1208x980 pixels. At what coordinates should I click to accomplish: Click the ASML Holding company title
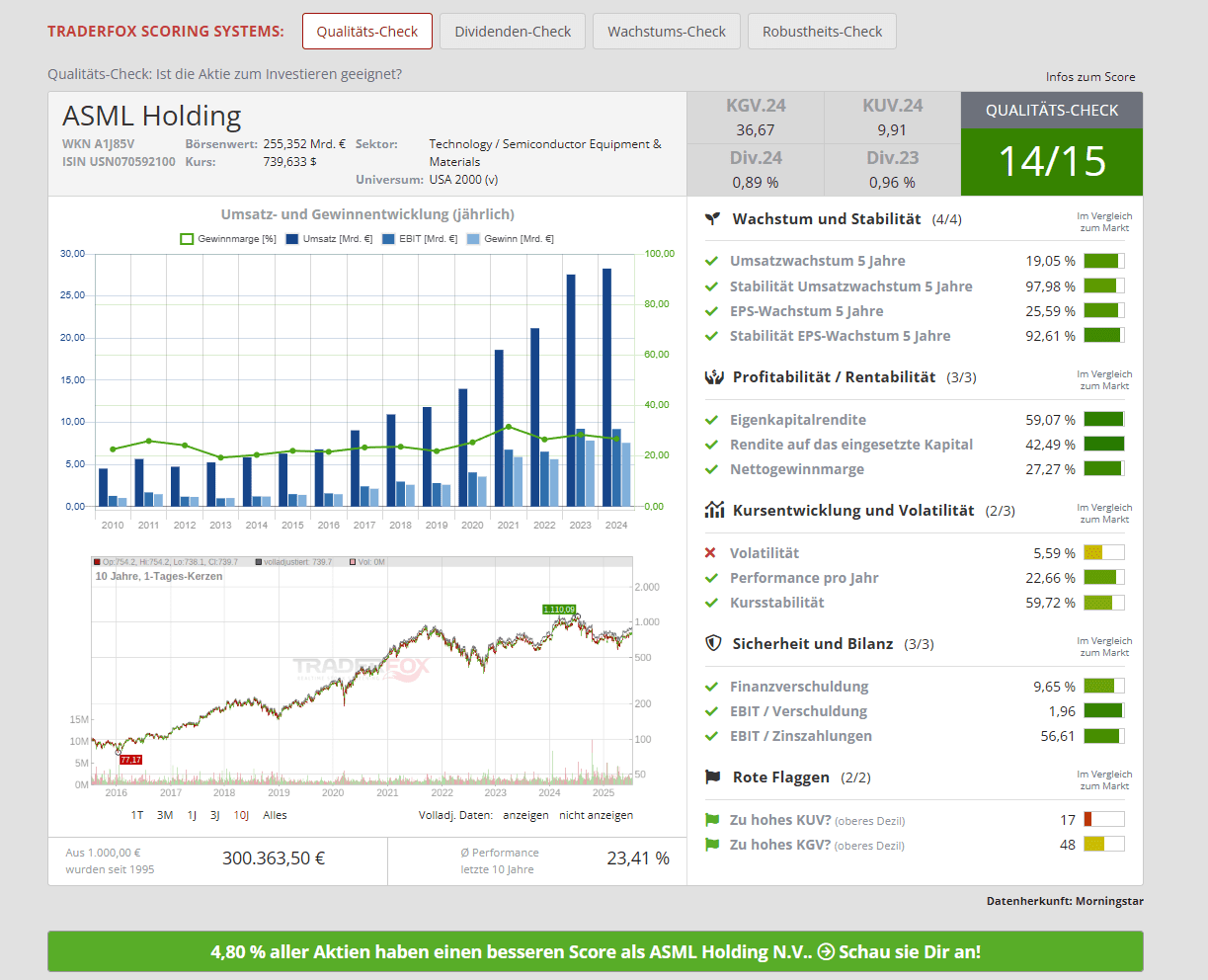tap(151, 117)
